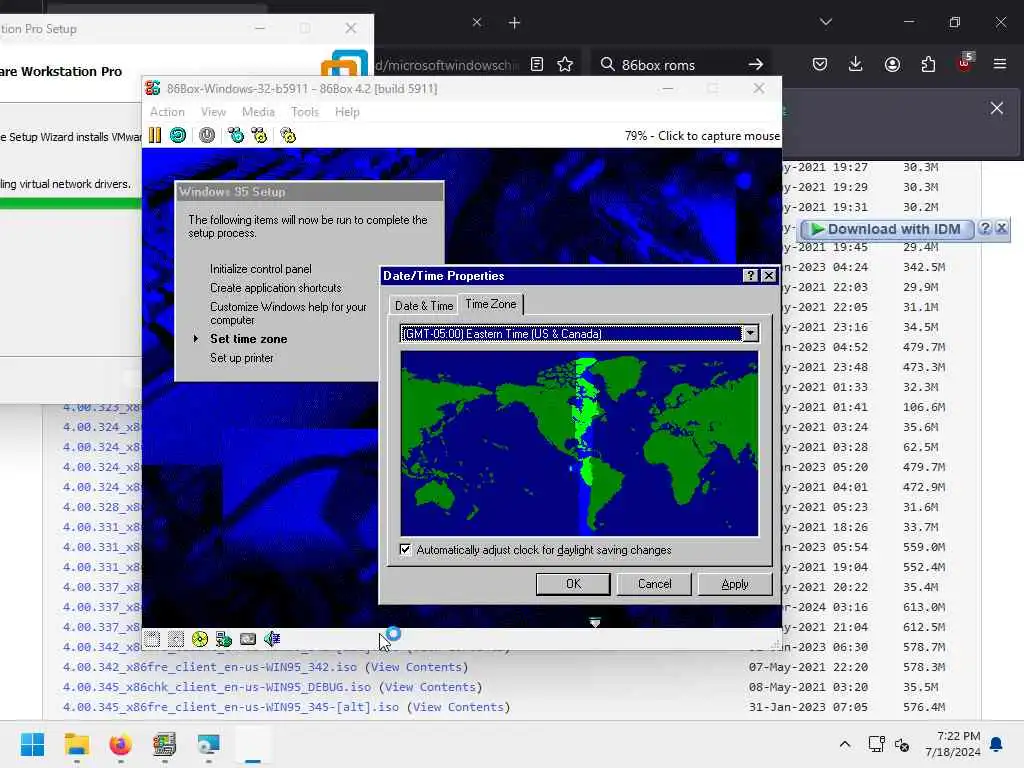The height and width of the screenshot is (768, 1024).
Task: View Contents of WIN95_345-[alt].iso
Action: pos(458,707)
